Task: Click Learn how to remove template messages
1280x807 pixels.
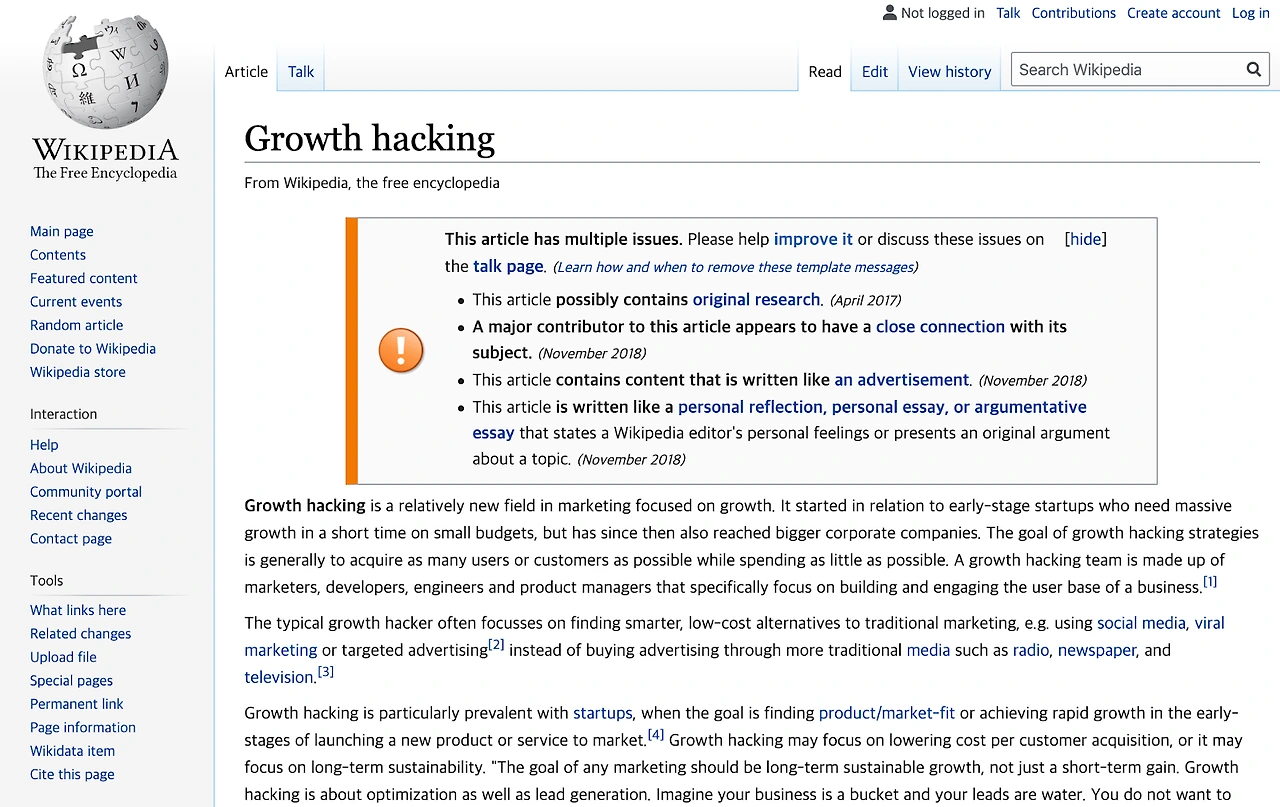Action: [735, 267]
